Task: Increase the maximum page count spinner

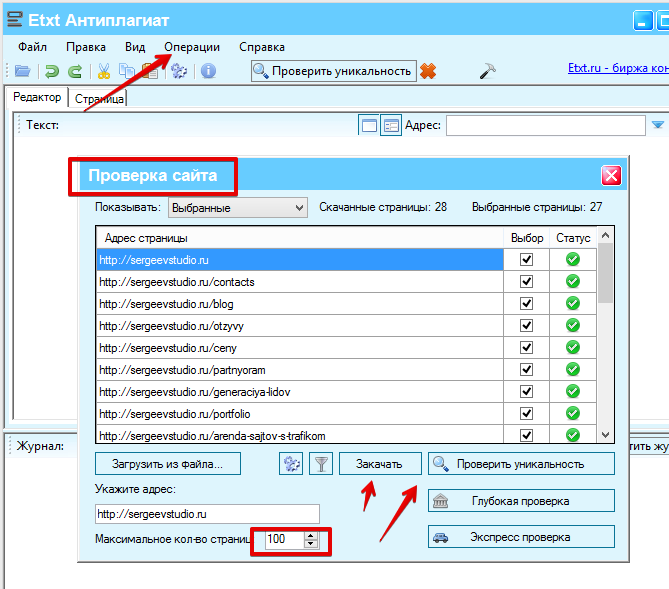Action: coord(311,534)
